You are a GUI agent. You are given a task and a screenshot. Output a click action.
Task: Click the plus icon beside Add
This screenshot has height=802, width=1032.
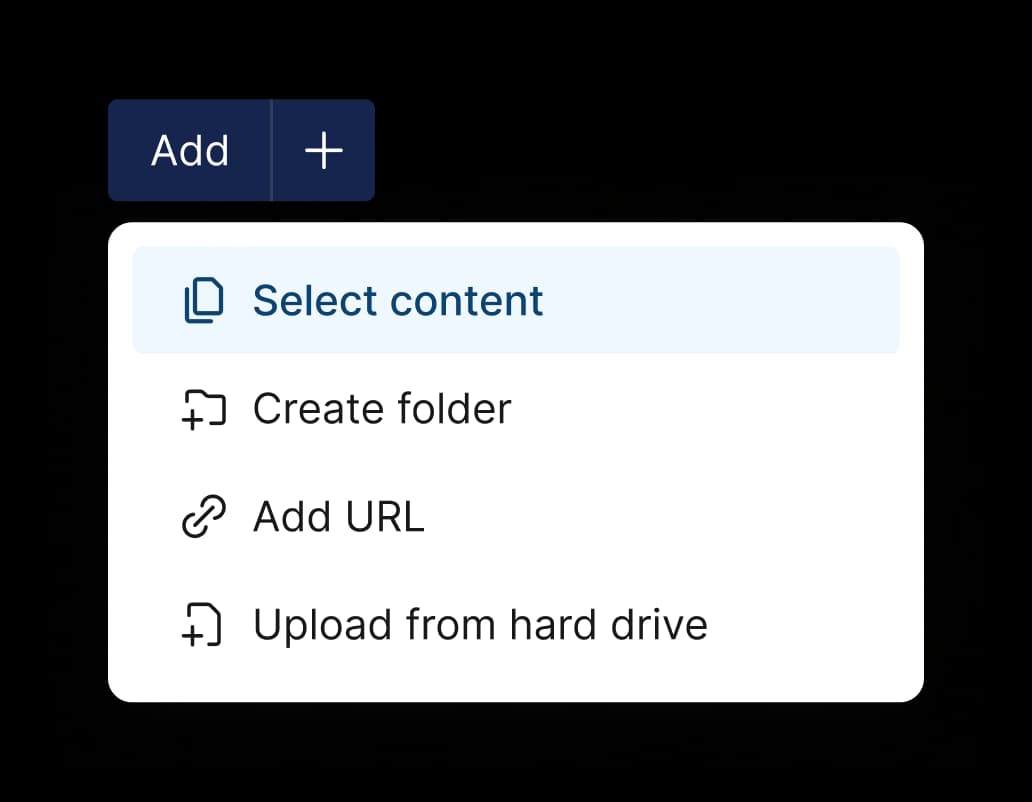(x=323, y=150)
